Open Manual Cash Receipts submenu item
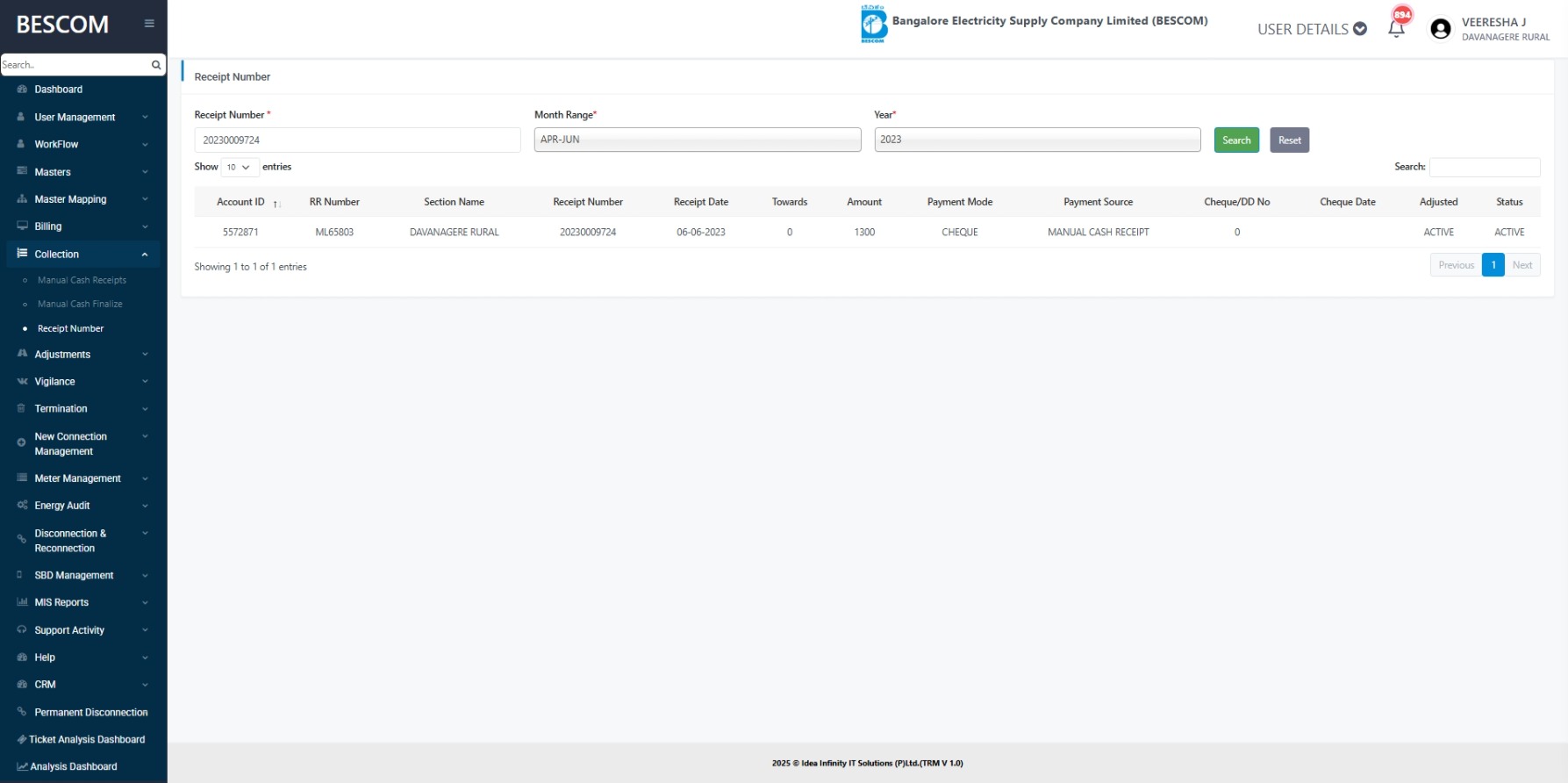This screenshot has height=783, width=1568. click(82, 280)
